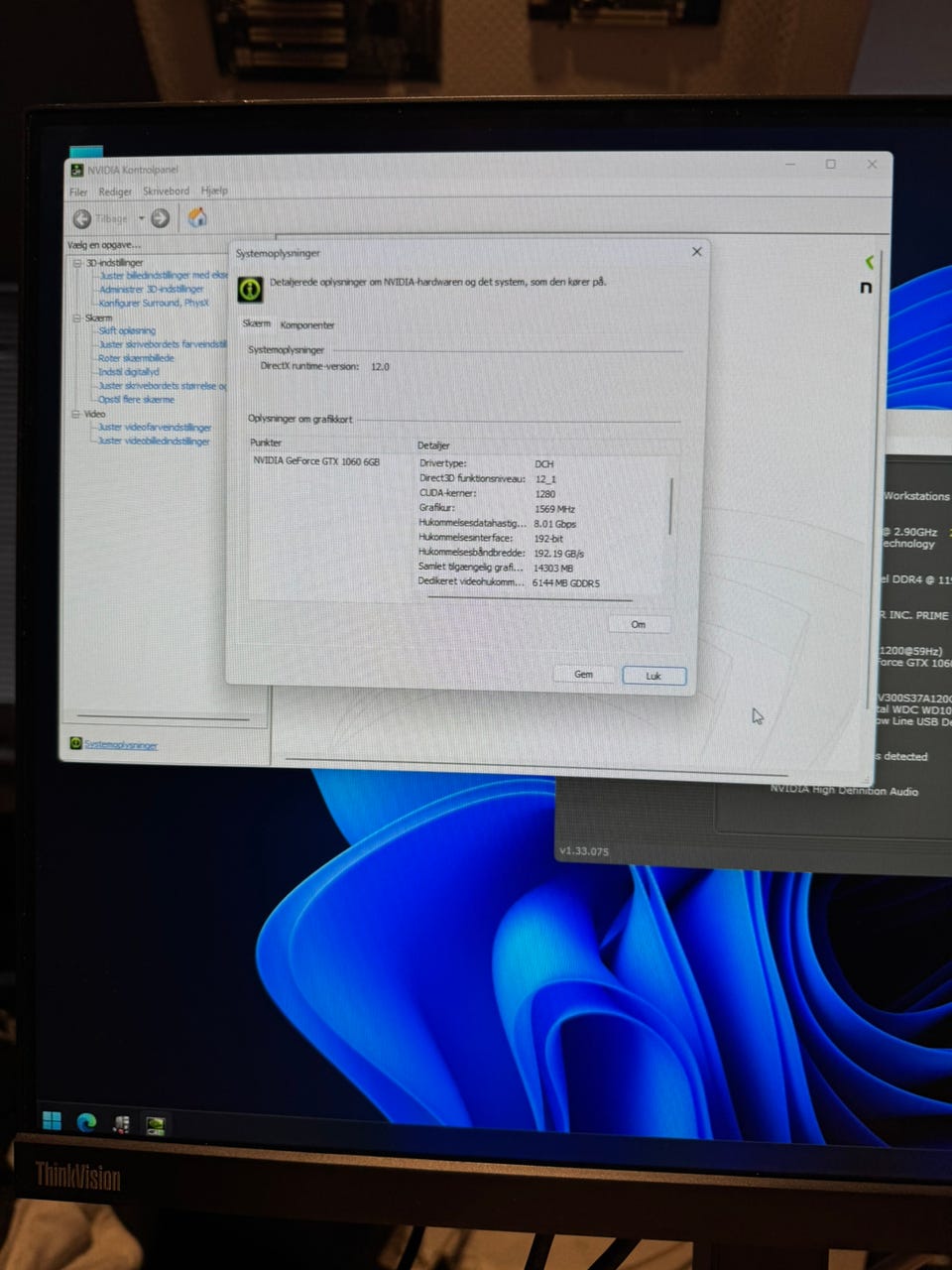Click the details list vertical scrollbar
Viewport: 952px width, 1270px height.
[x=672, y=506]
